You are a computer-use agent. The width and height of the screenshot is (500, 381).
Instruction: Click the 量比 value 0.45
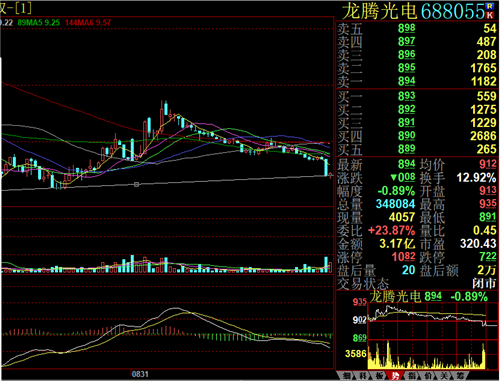point(485,230)
